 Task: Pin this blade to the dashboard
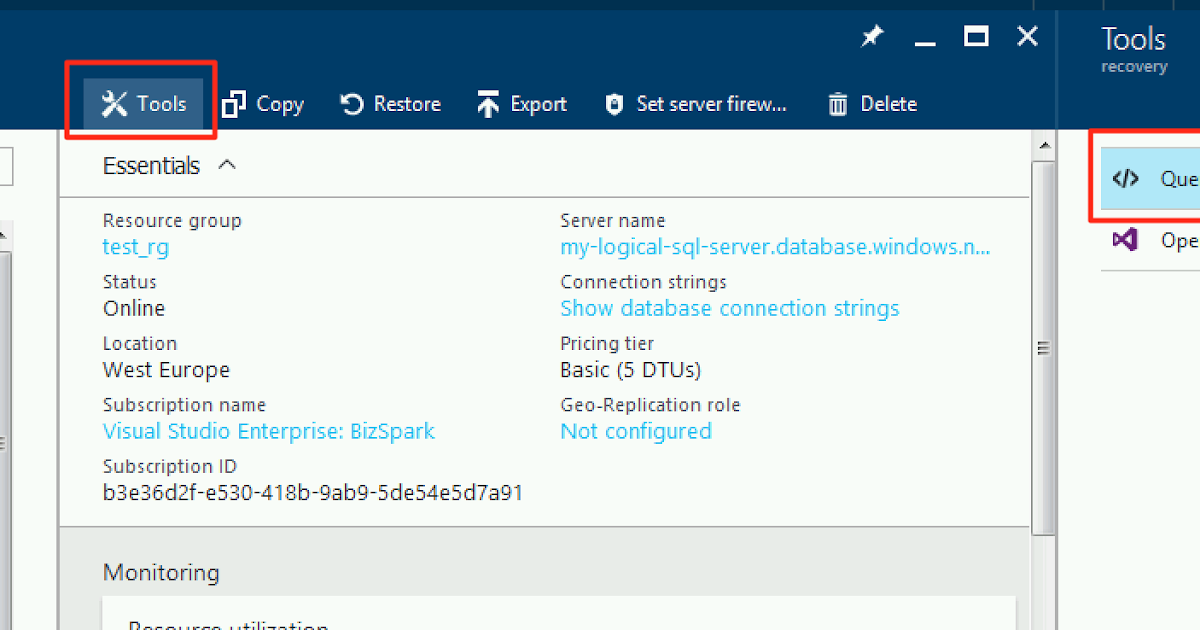click(871, 36)
